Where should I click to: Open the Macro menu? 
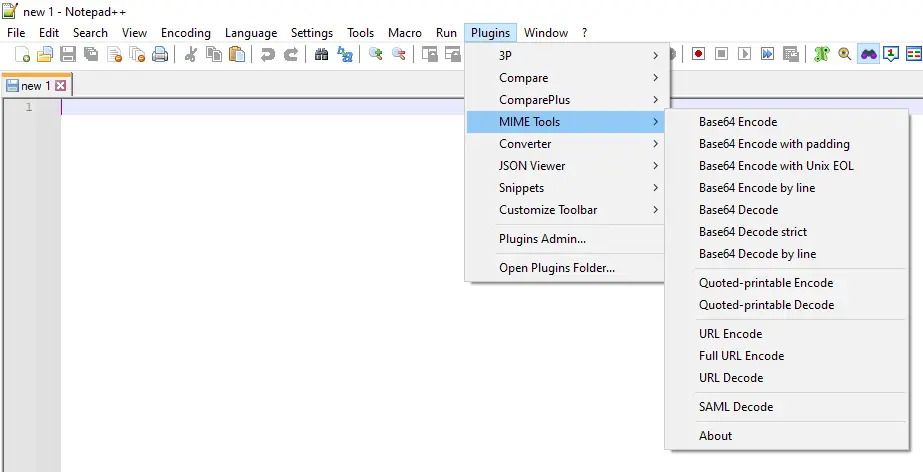[405, 33]
